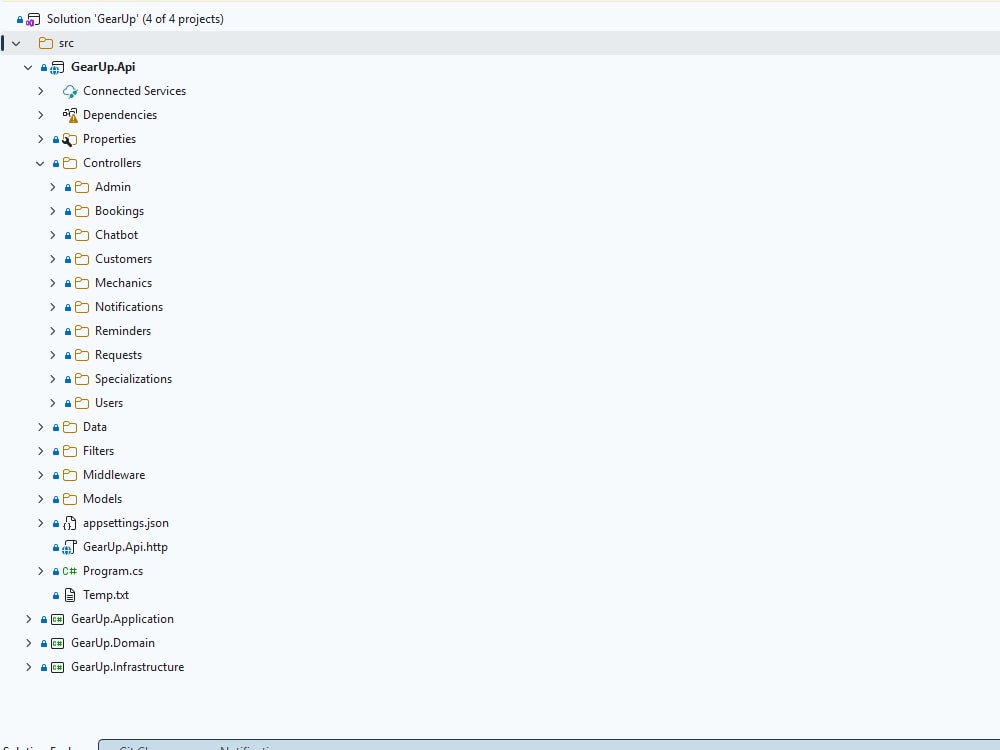Click the Connected Services cloud icon
This screenshot has height=750, width=1000.
pos(70,91)
